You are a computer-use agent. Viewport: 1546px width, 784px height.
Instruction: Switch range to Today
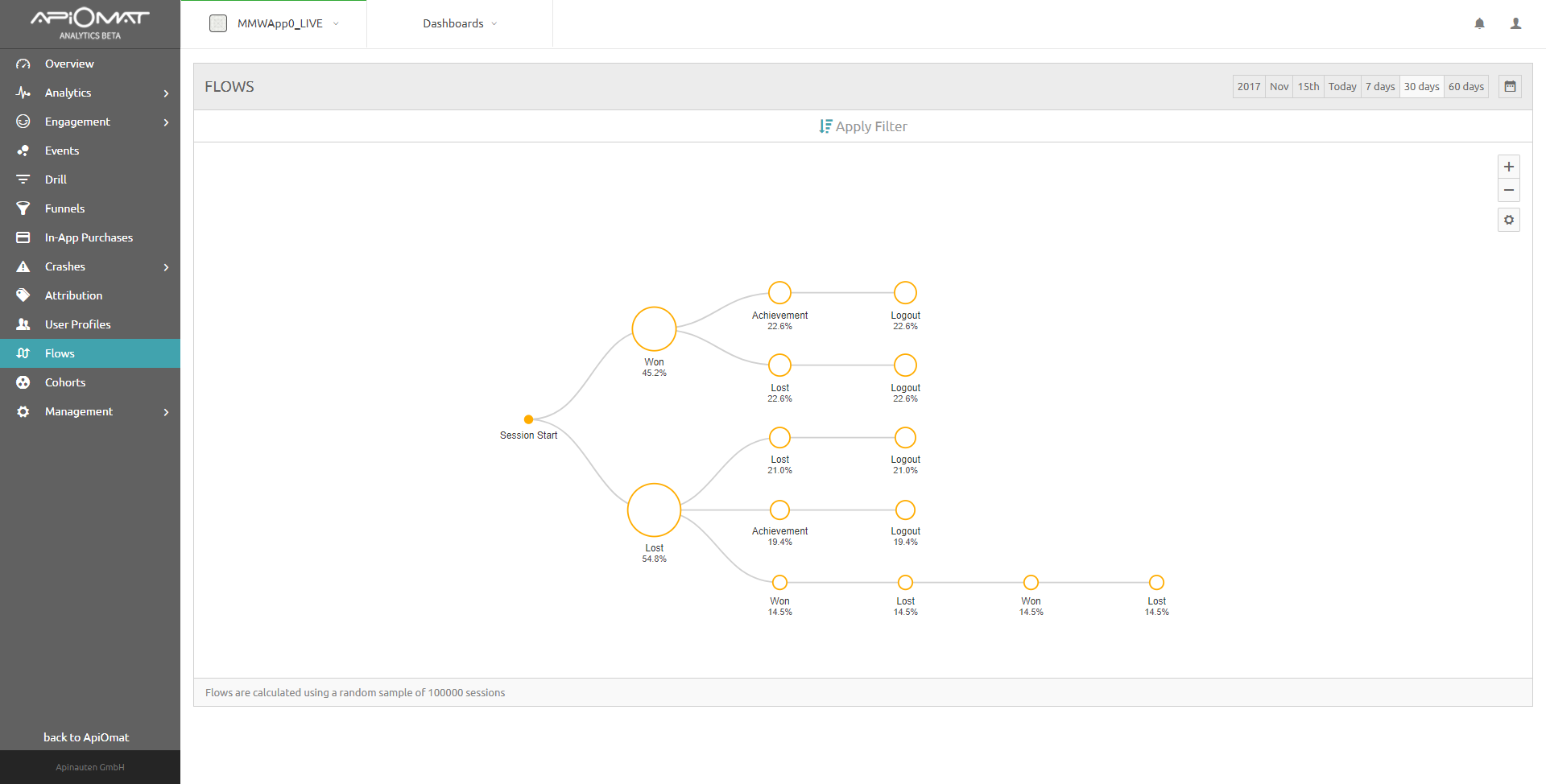click(1341, 86)
